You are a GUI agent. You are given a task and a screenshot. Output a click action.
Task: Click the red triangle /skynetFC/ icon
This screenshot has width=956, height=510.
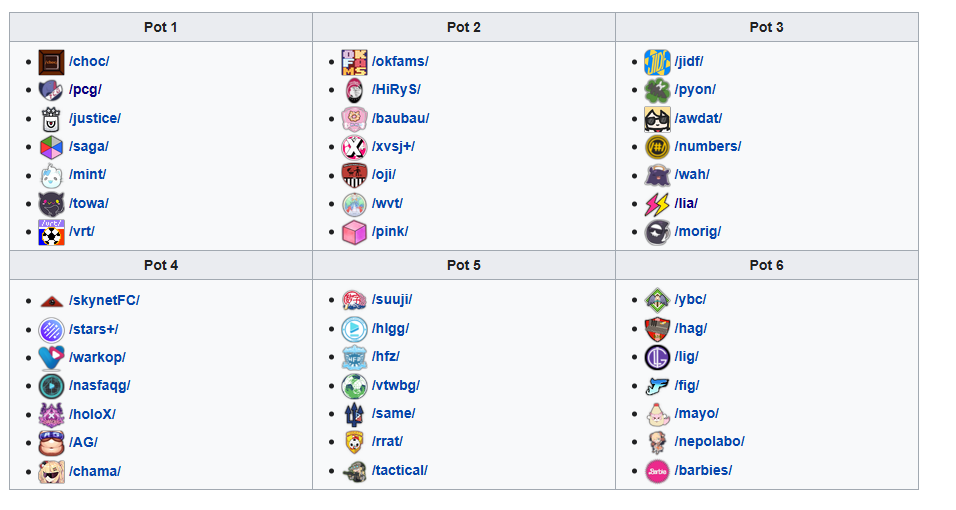pyautogui.click(x=51, y=301)
